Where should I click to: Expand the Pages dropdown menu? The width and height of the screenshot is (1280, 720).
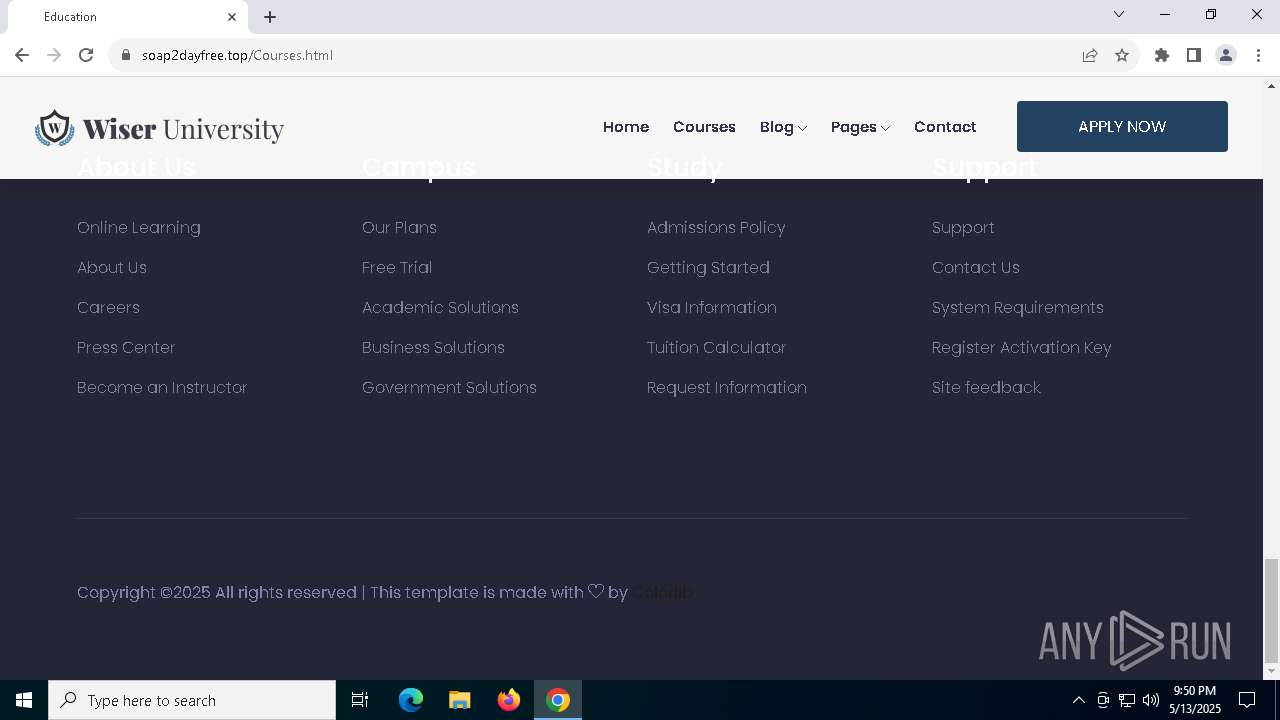tap(860, 127)
